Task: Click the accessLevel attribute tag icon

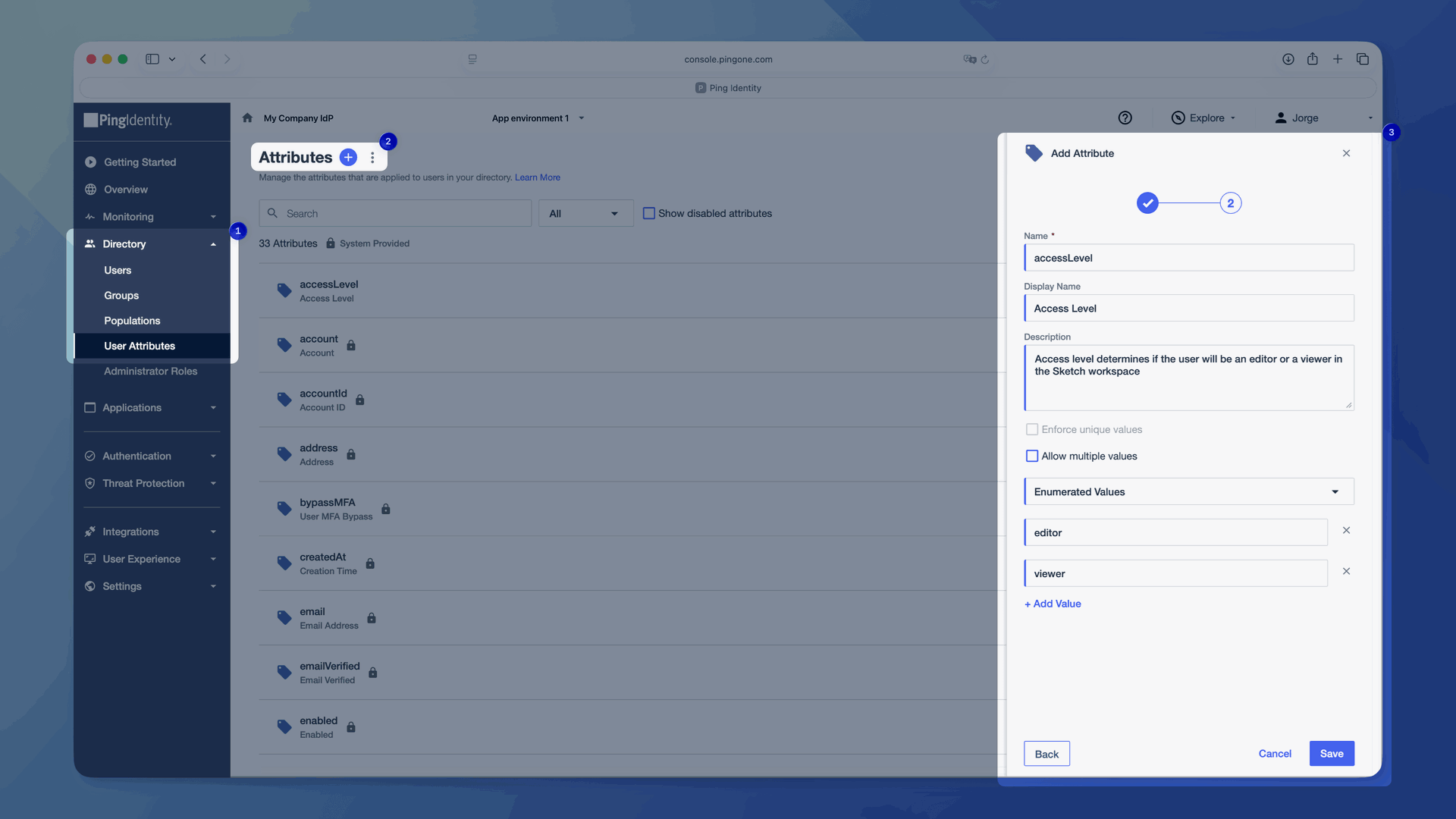Action: [x=284, y=290]
